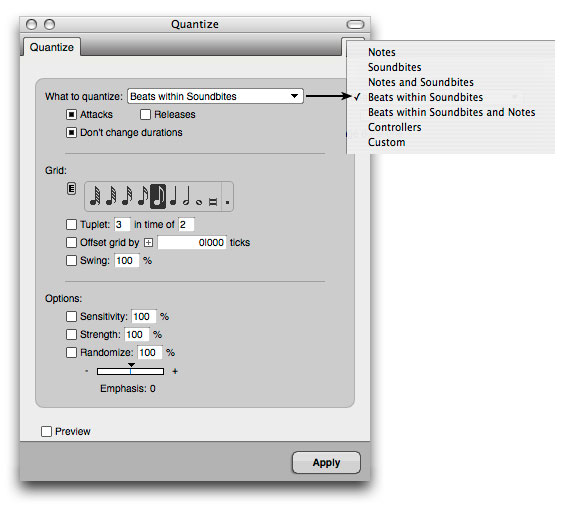The width and height of the screenshot is (576, 511).
Task: Select the 64th note grid value
Action: pos(111,197)
